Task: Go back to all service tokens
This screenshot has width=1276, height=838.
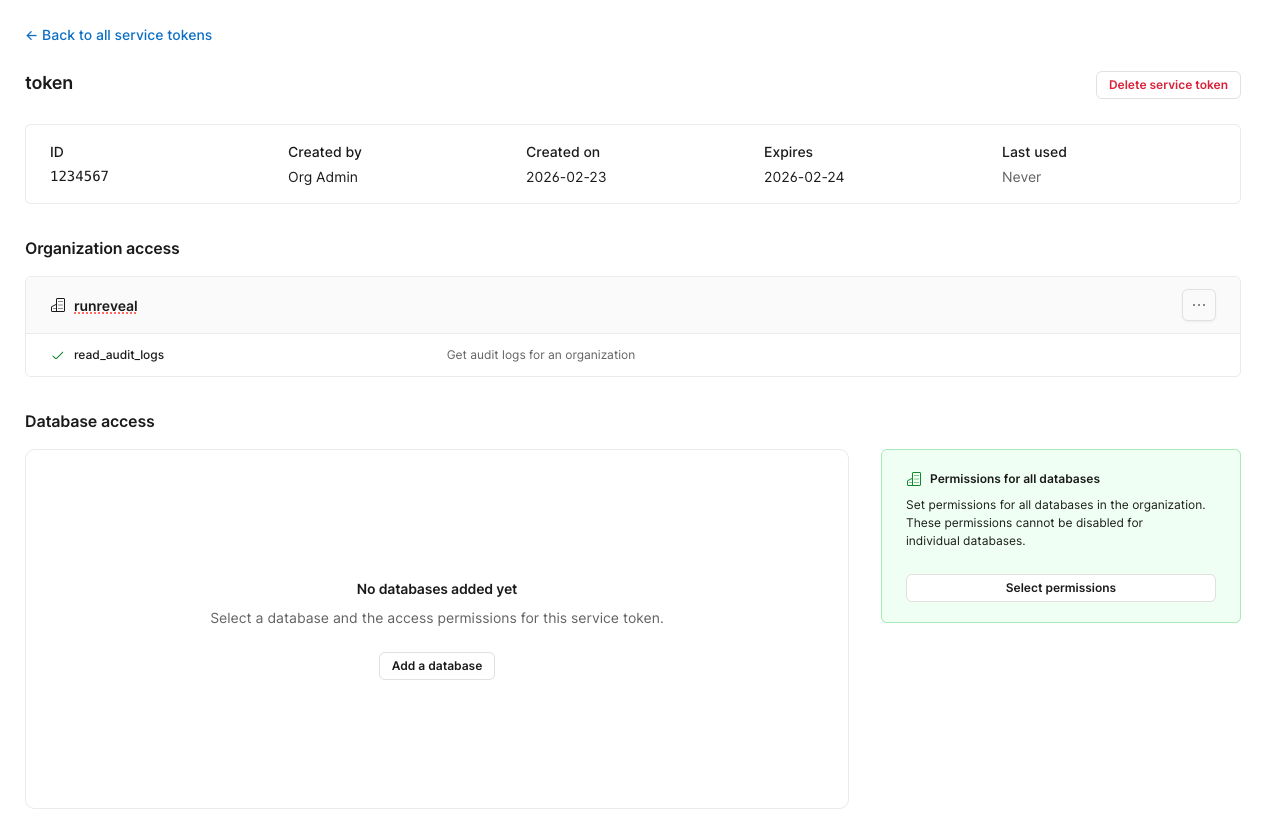Action: (126, 35)
